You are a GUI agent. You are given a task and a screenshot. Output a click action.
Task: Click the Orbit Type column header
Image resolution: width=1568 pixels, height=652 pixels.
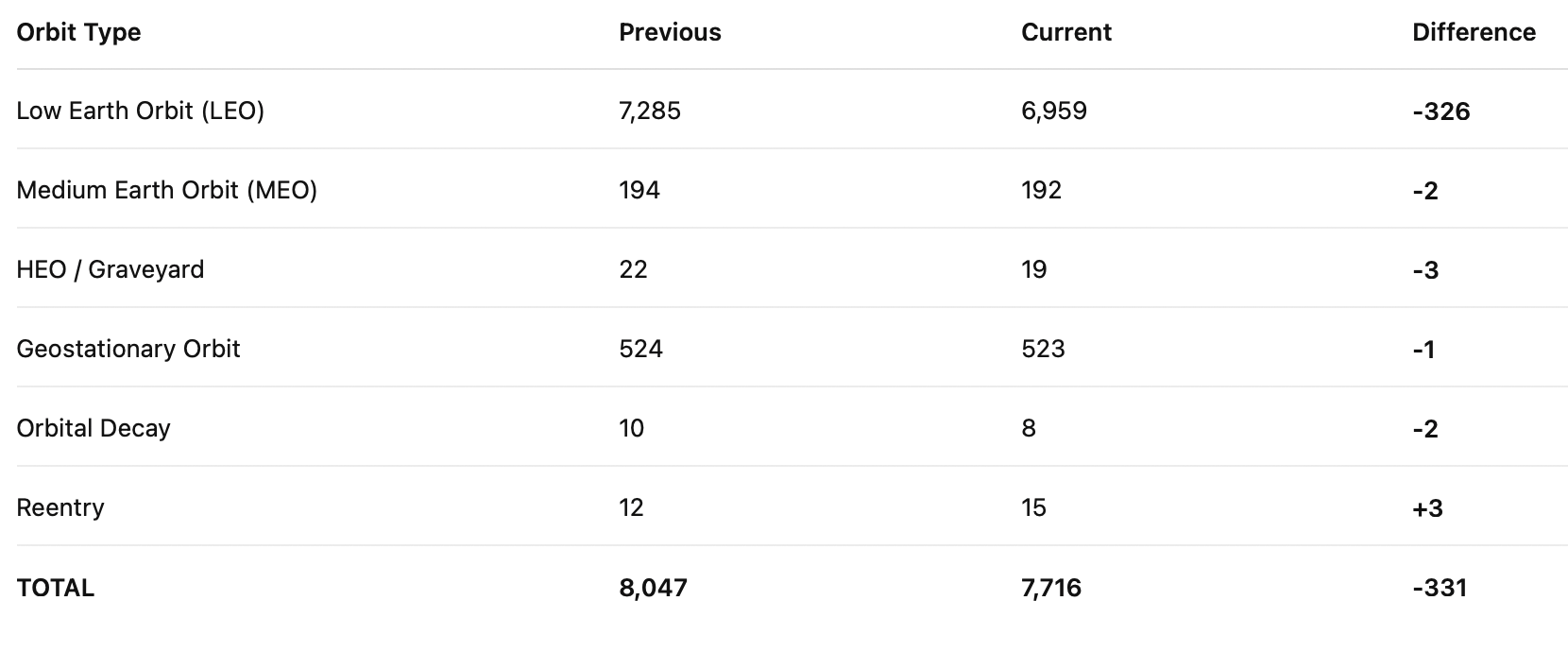(78, 32)
